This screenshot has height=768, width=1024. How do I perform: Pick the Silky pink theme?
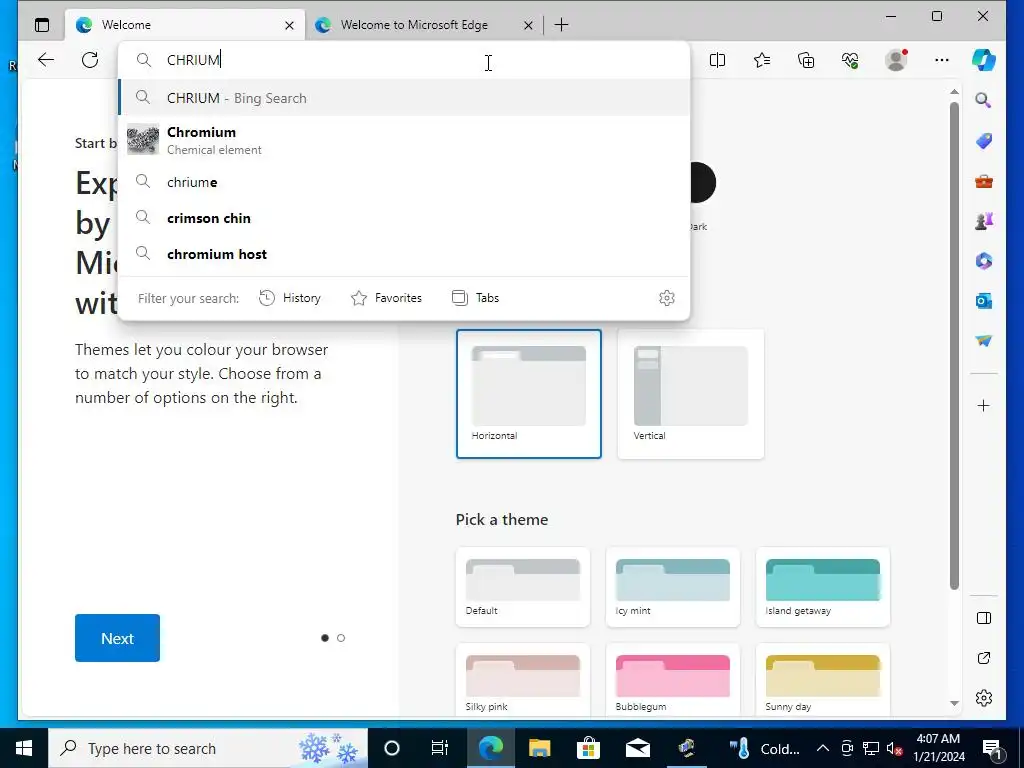point(522,679)
